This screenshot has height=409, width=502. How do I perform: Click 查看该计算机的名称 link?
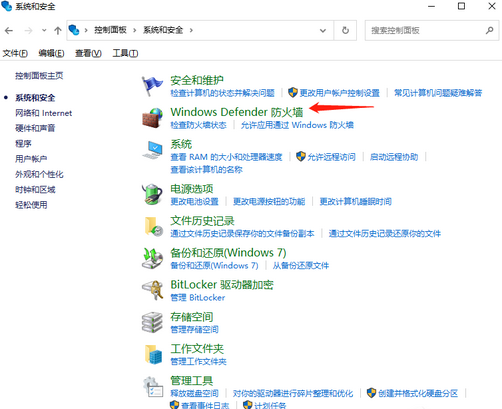coord(206,170)
